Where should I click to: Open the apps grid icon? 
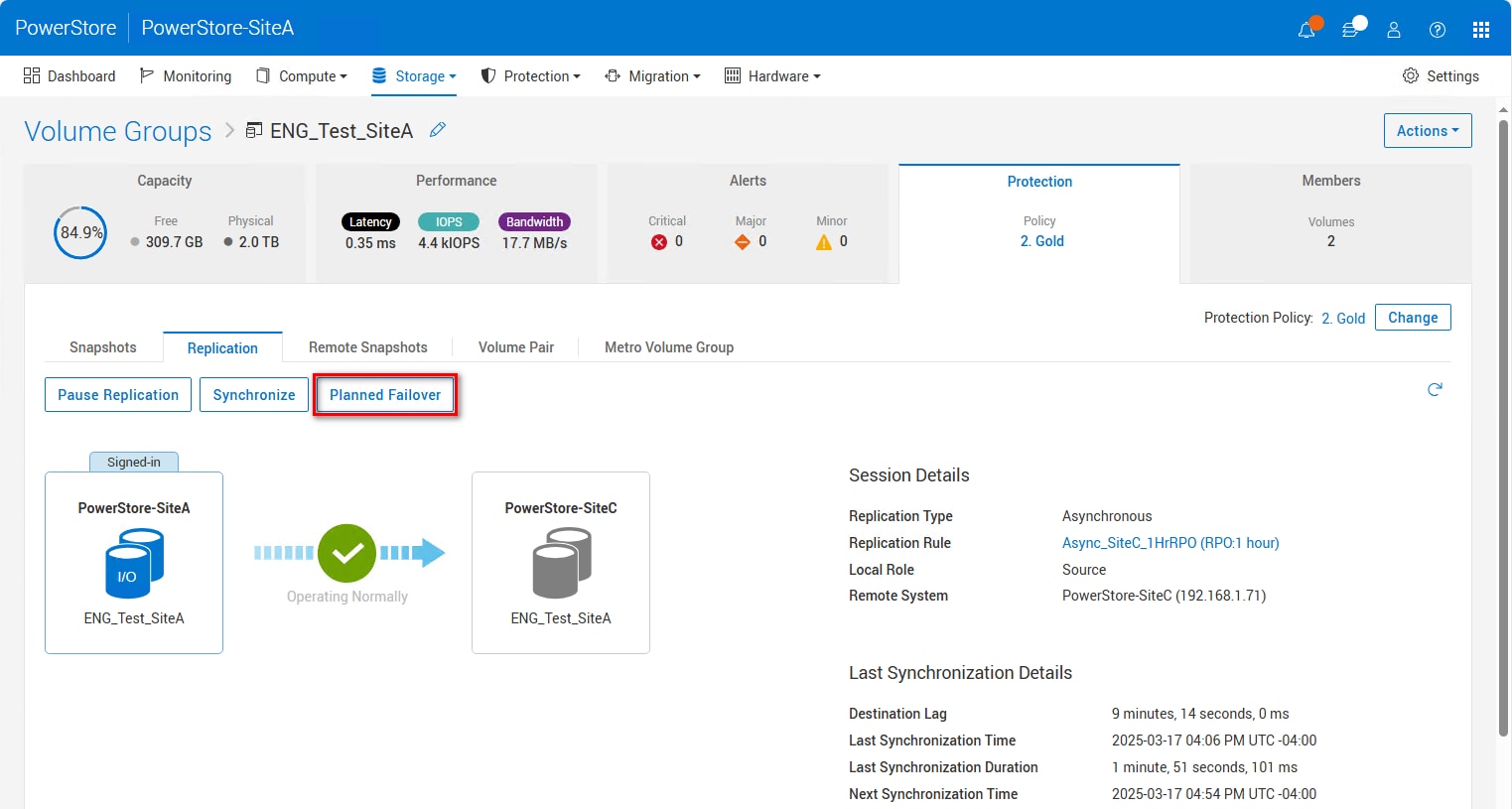pyautogui.click(x=1481, y=30)
